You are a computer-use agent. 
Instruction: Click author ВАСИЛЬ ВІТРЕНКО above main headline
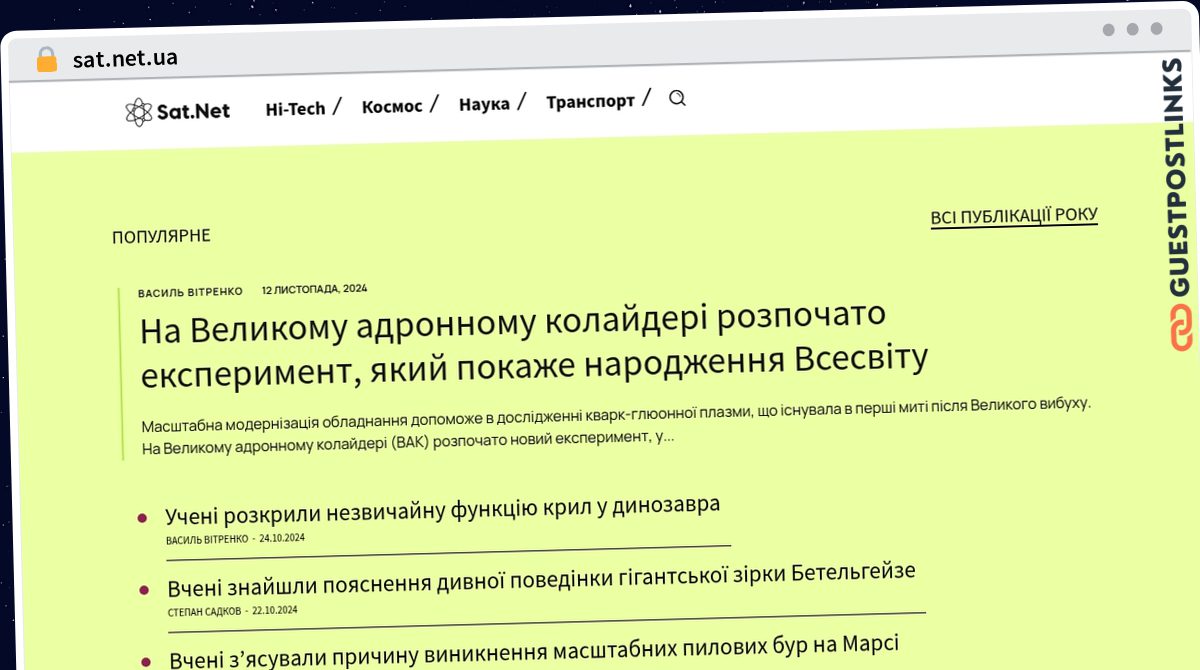[x=190, y=291]
